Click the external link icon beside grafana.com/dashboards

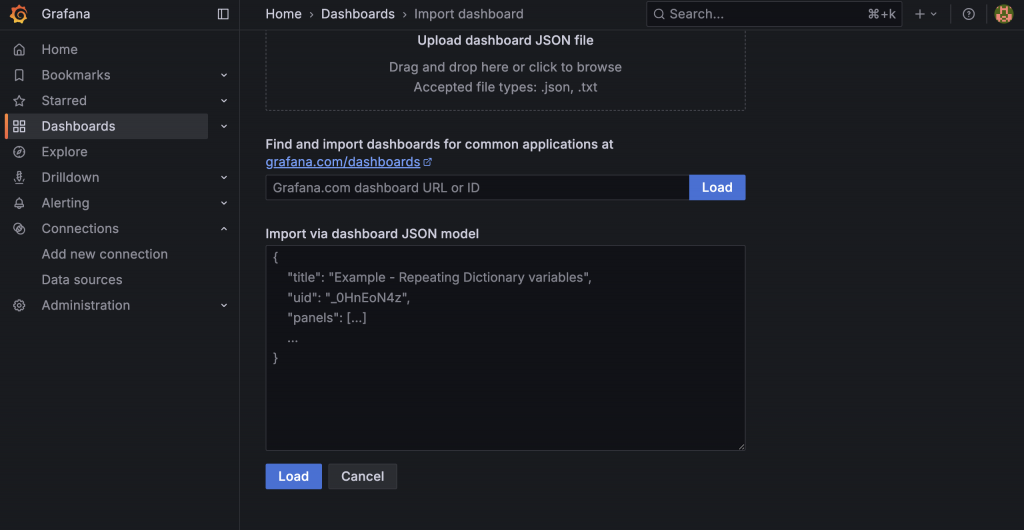tap(428, 161)
